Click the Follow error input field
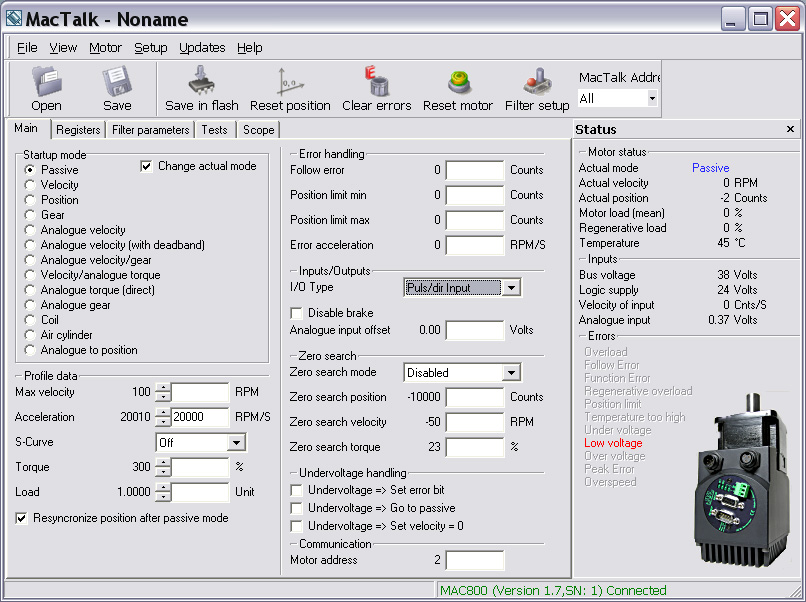Screen dimensions: 806x602 (474, 170)
